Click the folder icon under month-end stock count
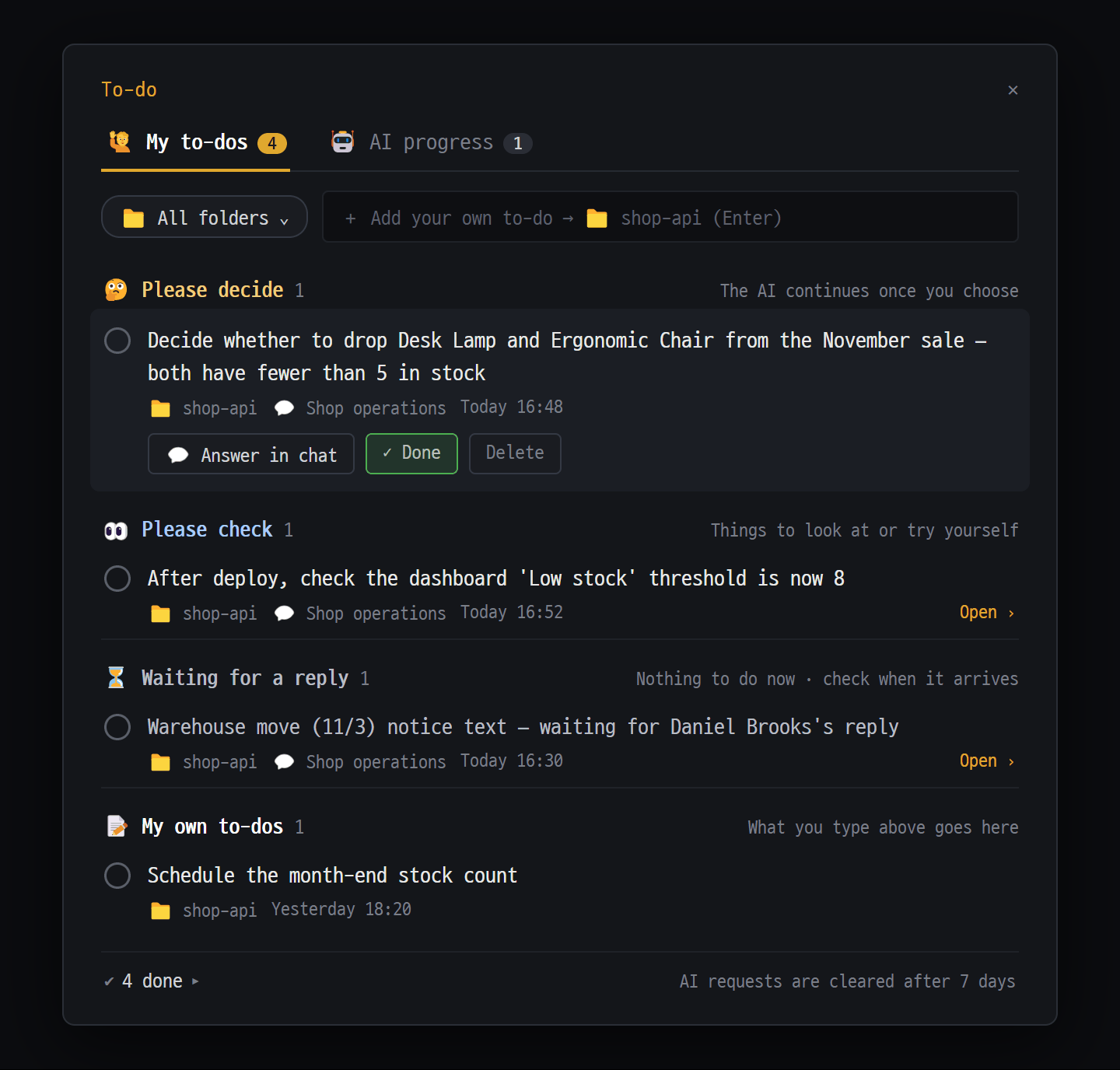Screen dimensions: 1120x1070 pyautogui.click(x=161, y=911)
